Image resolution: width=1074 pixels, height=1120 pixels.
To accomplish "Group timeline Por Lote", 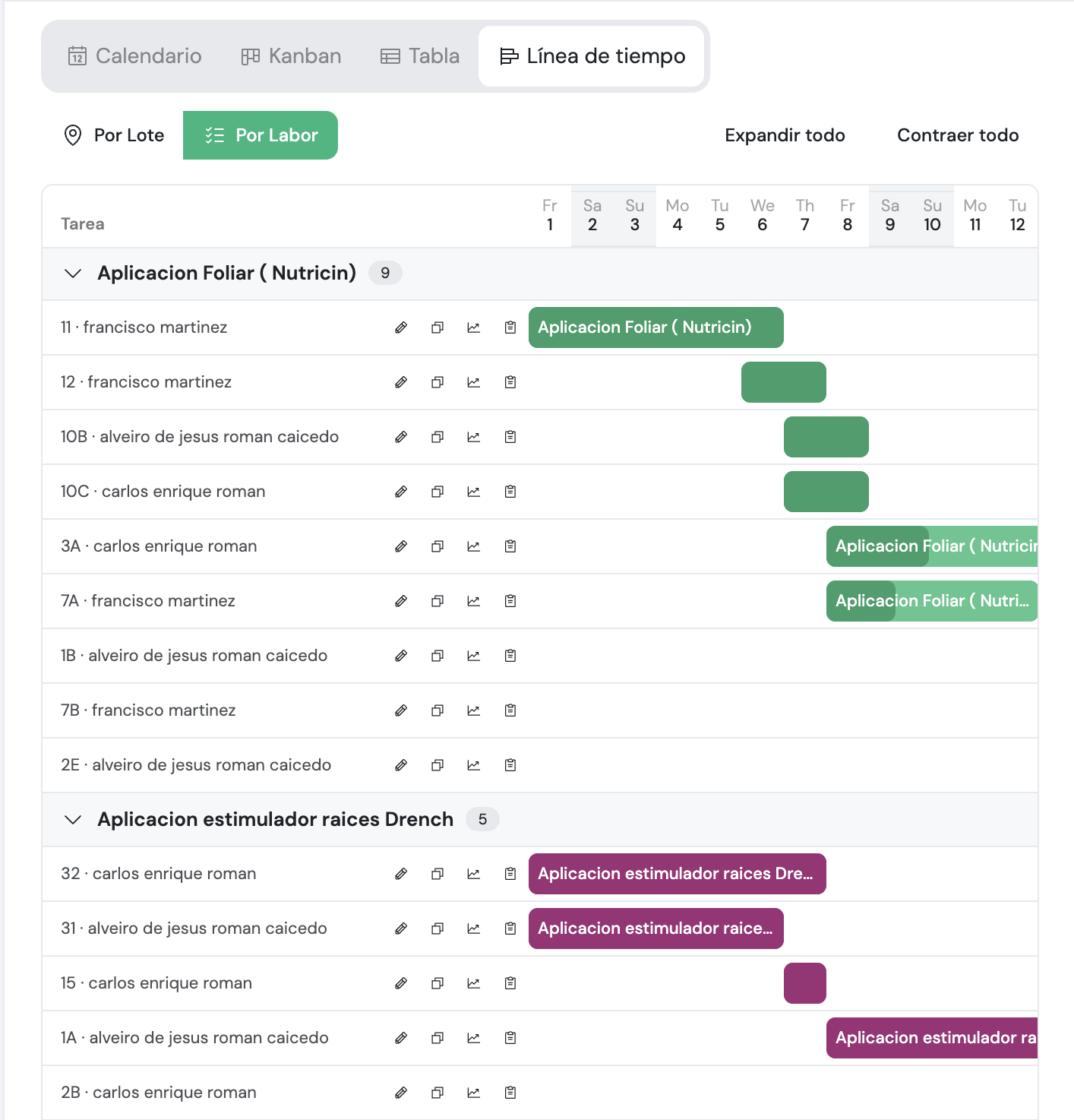I will pos(114,135).
